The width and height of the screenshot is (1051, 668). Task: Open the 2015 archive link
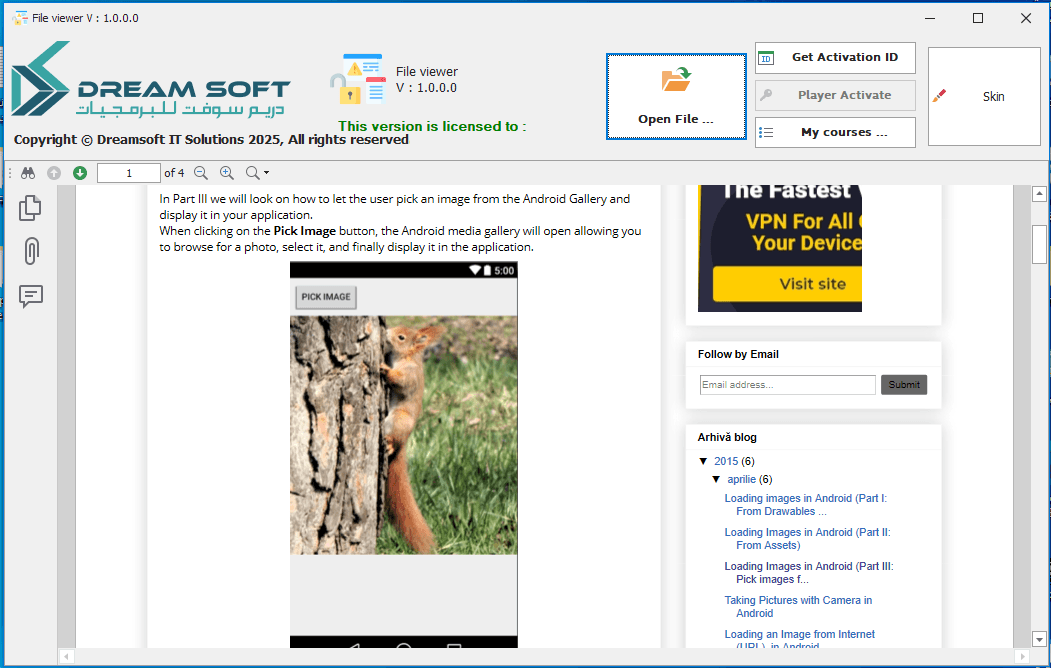coord(726,461)
